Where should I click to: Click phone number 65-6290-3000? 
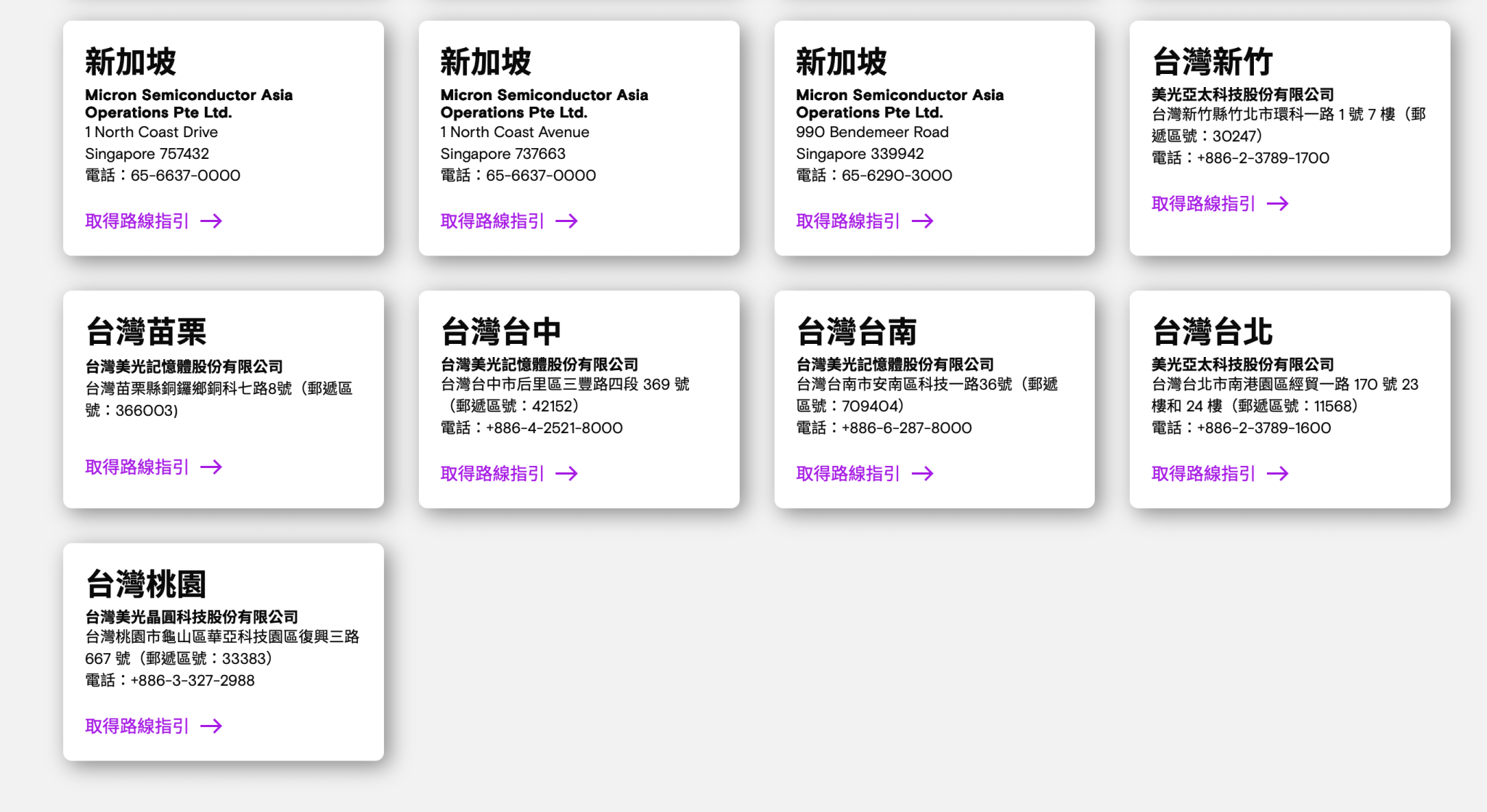897,176
